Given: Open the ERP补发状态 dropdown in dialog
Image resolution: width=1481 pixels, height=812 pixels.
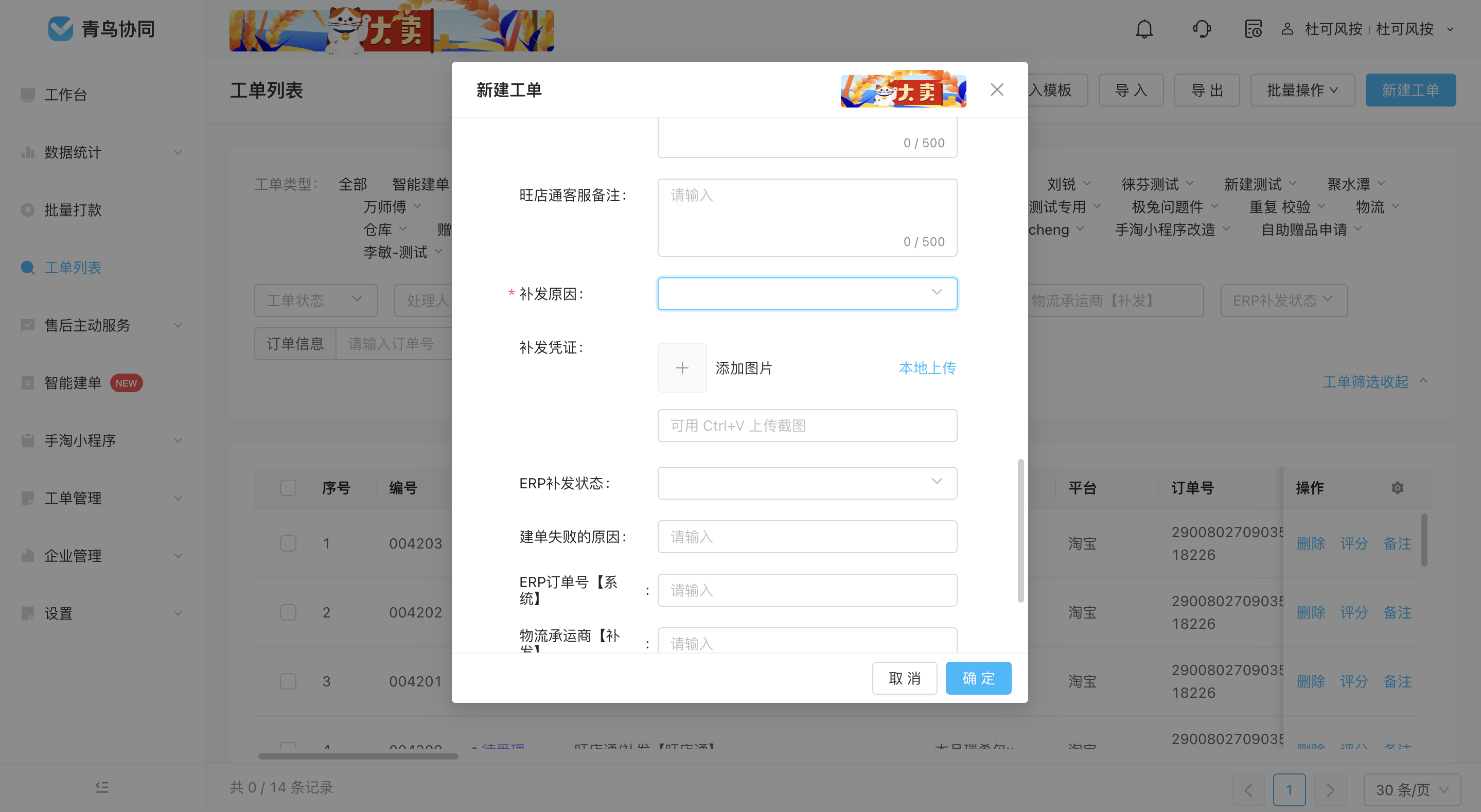Looking at the screenshot, I should point(807,483).
